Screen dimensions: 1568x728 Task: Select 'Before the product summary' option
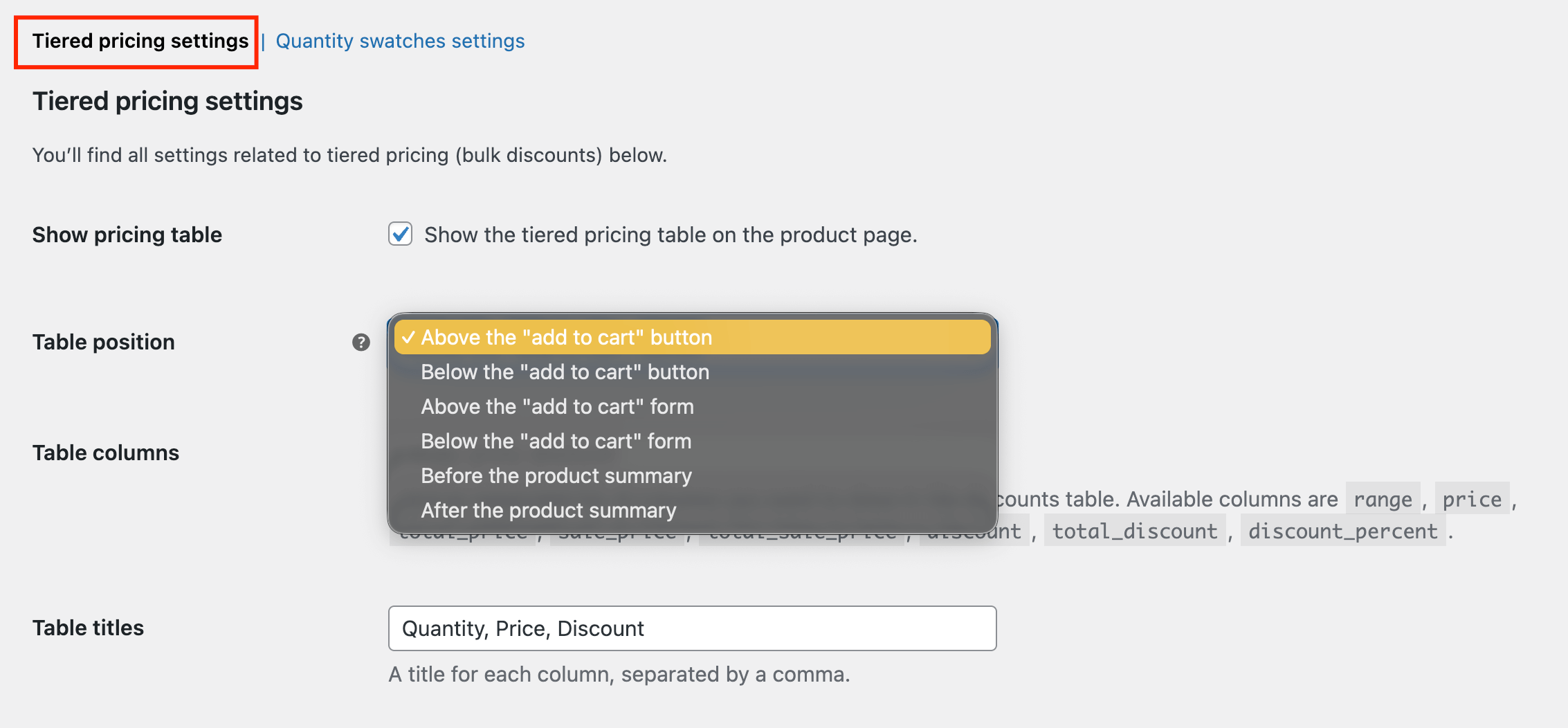pos(556,475)
